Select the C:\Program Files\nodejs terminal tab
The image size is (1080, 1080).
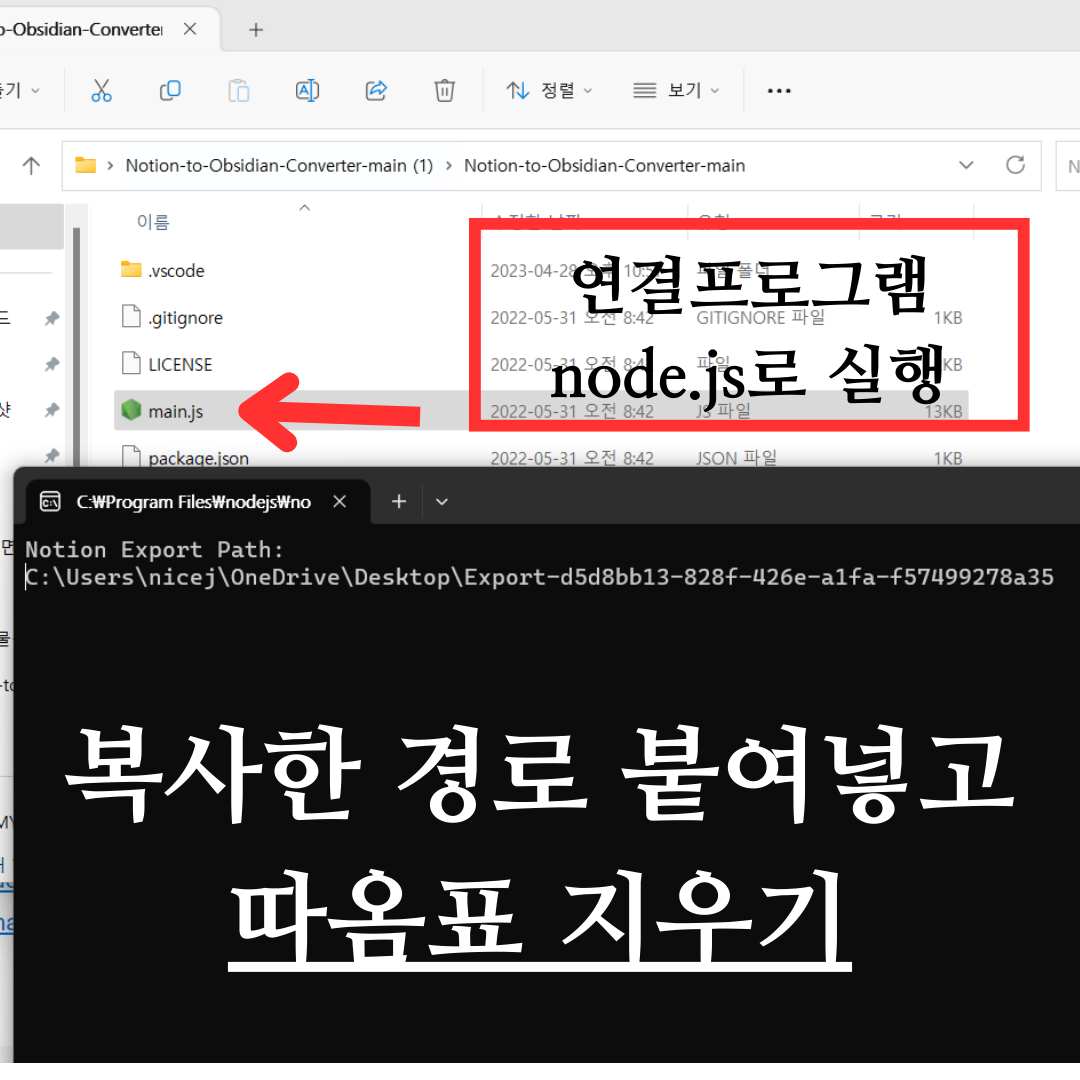point(197,501)
